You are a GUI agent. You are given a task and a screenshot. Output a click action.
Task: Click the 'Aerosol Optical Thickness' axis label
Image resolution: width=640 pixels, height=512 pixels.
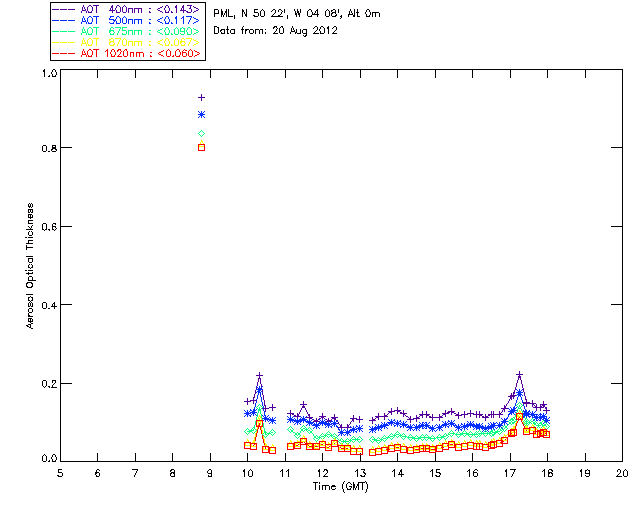click(x=30, y=266)
